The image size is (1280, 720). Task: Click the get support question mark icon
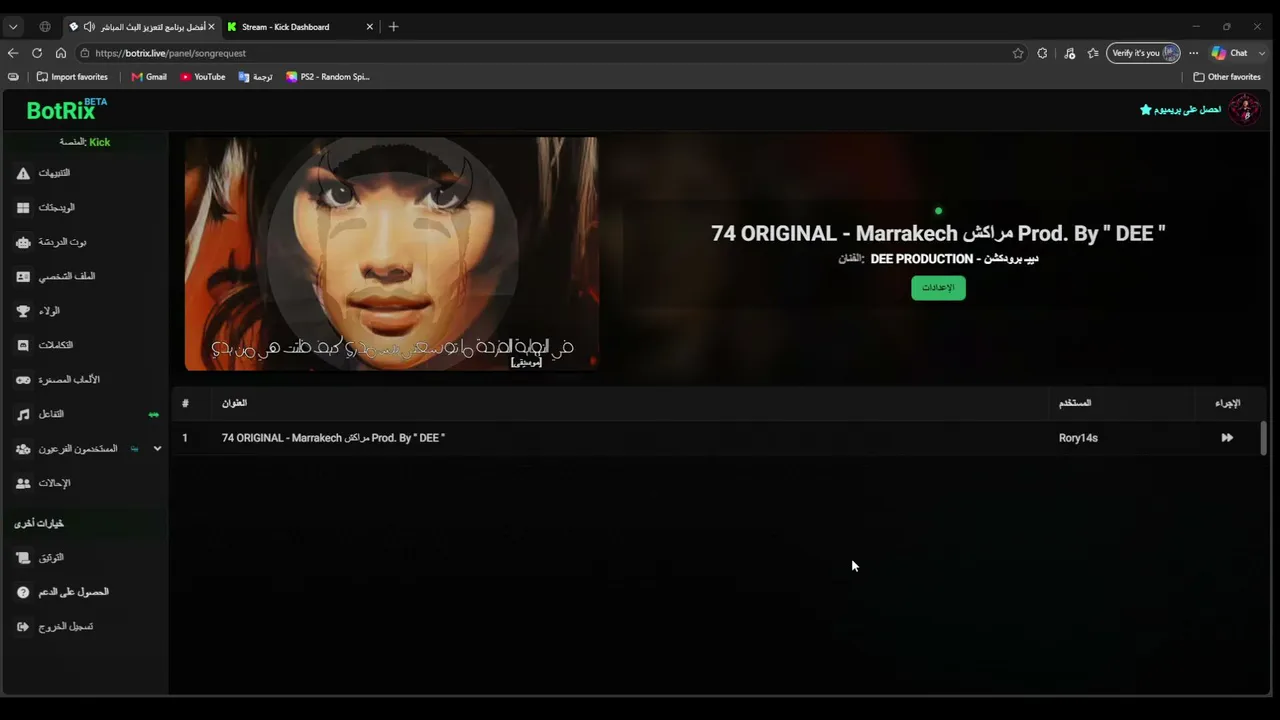click(23, 592)
